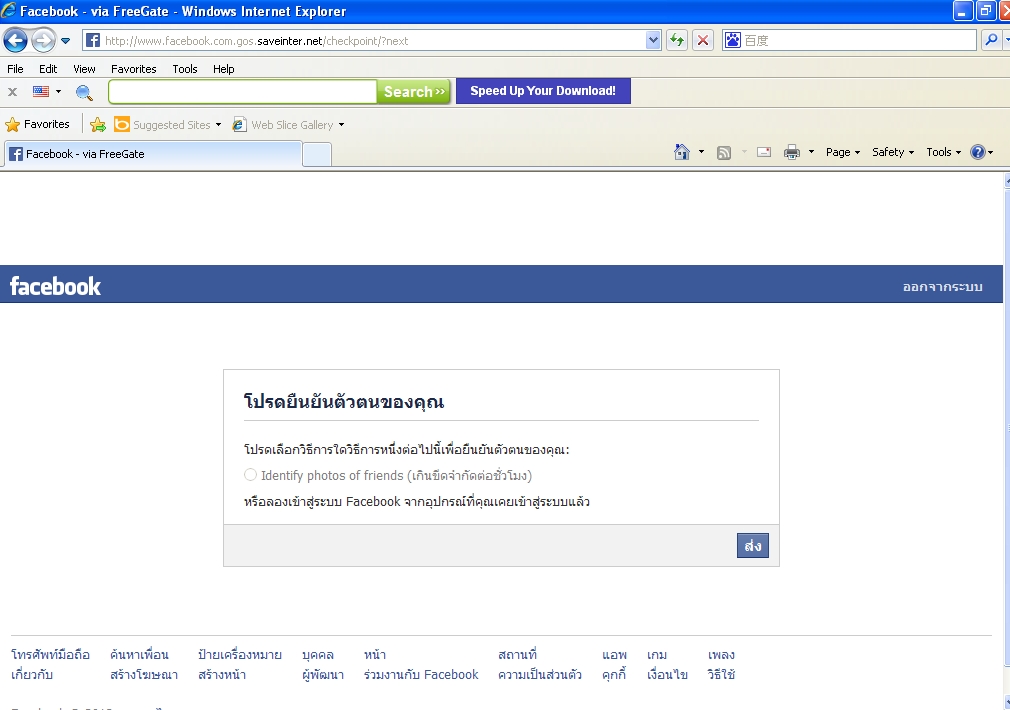Image resolution: width=1010 pixels, height=710 pixels.
Task: Select the Facebook - via FreeGate tab
Action: (x=153, y=154)
